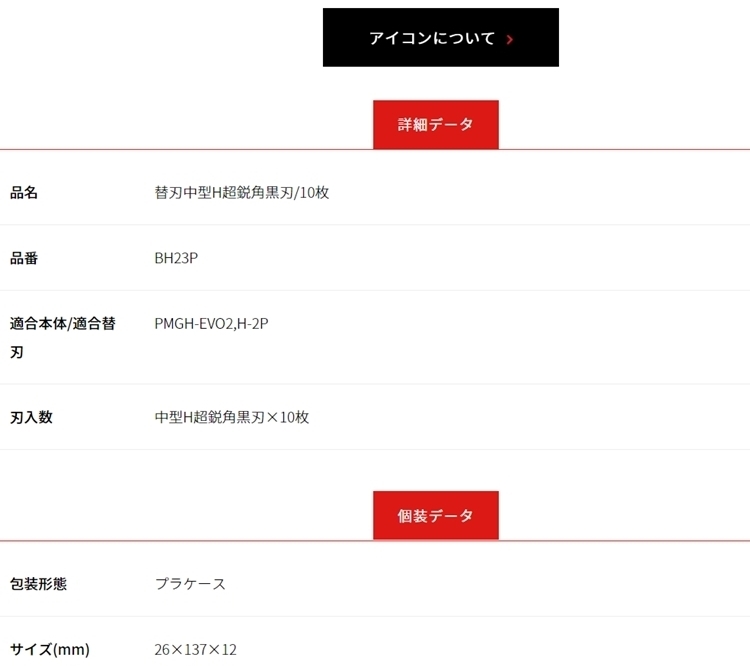The width and height of the screenshot is (750, 666).
Task: Click the part number BH23P
Action: point(176,258)
